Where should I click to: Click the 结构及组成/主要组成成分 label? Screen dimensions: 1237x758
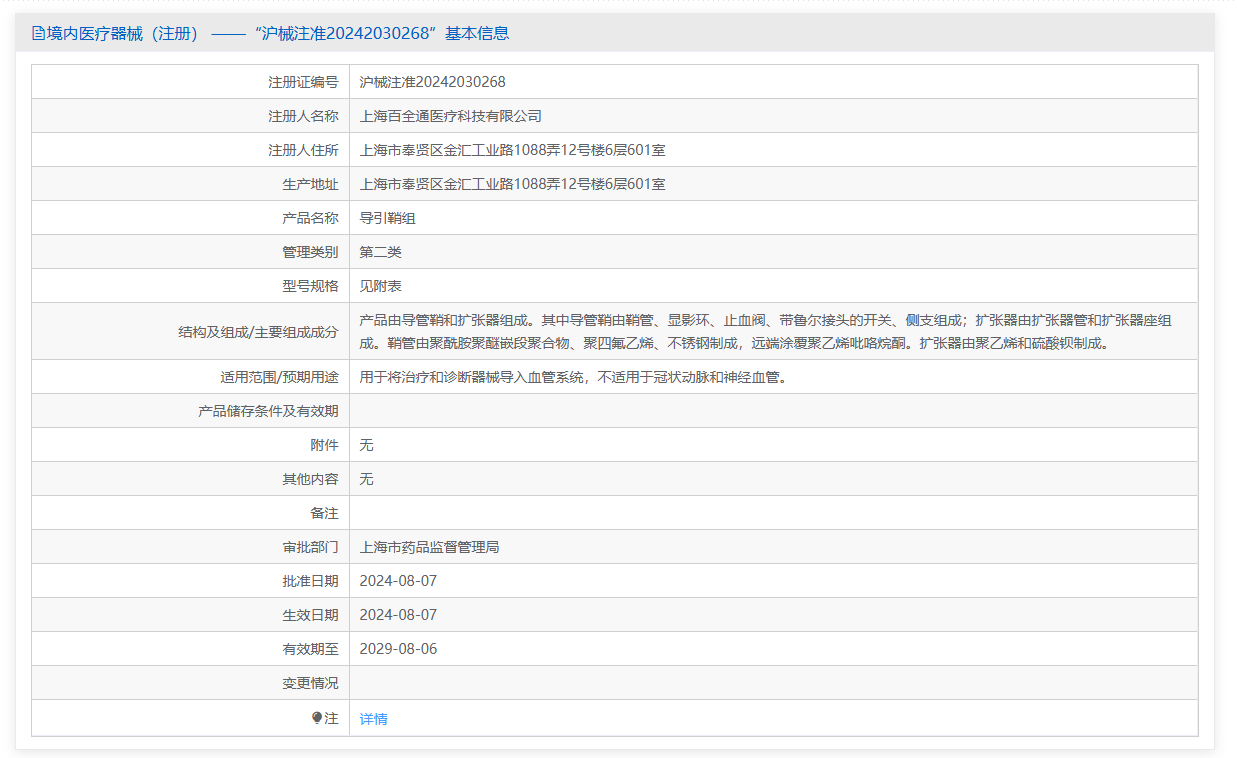click(x=258, y=331)
